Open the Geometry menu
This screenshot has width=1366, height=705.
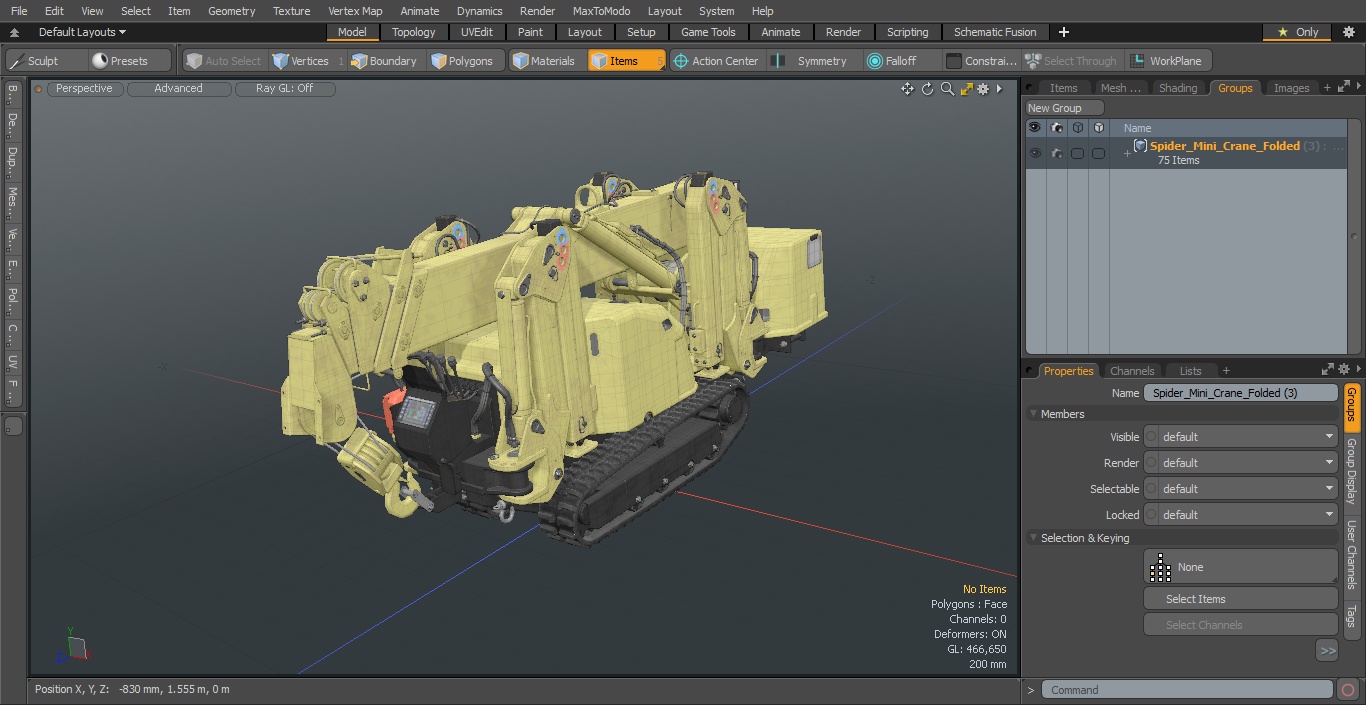(x=231, y=11)
